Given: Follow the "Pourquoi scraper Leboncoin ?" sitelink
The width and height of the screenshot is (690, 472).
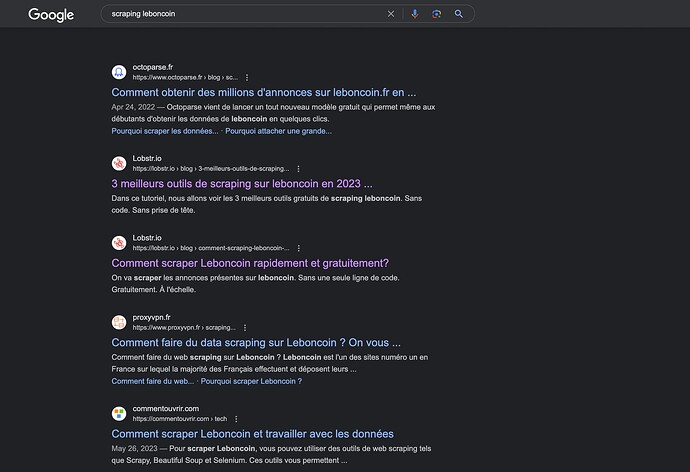Looking at the screenshot, I should coord(251,381).
